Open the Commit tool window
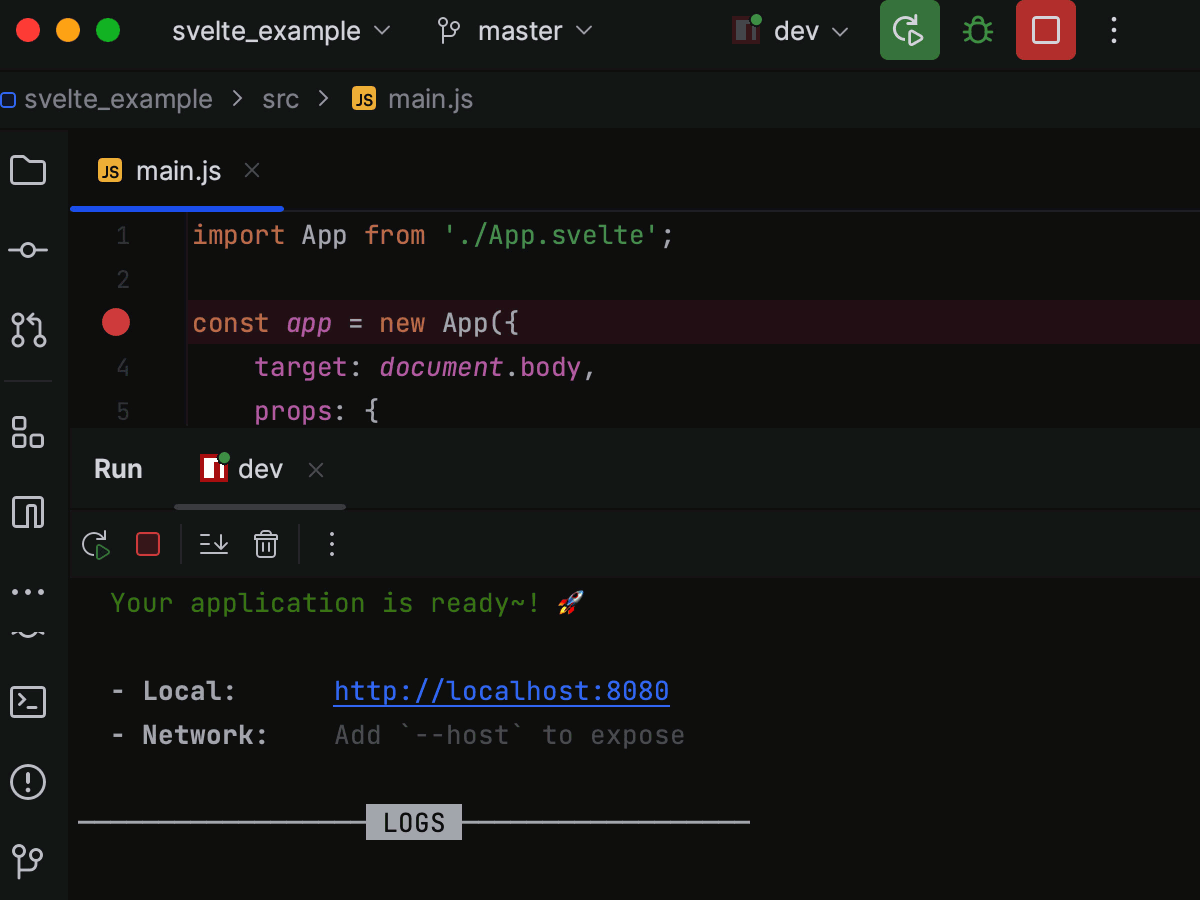The height and width of the screenshot is (900, 1200). point(28,250)
